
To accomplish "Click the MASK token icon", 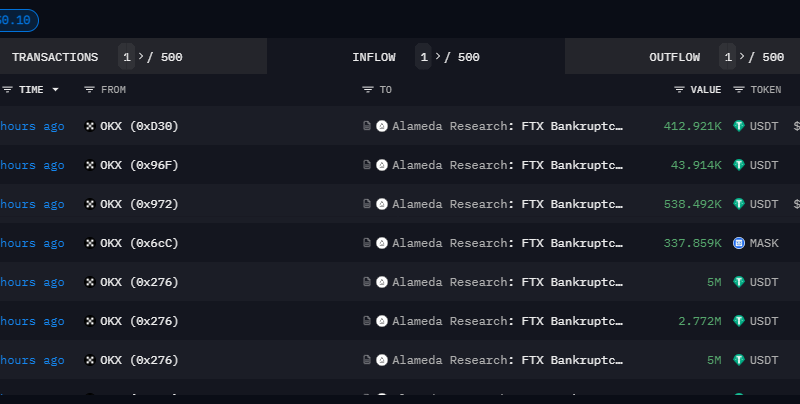I will (x=739, y=243).
